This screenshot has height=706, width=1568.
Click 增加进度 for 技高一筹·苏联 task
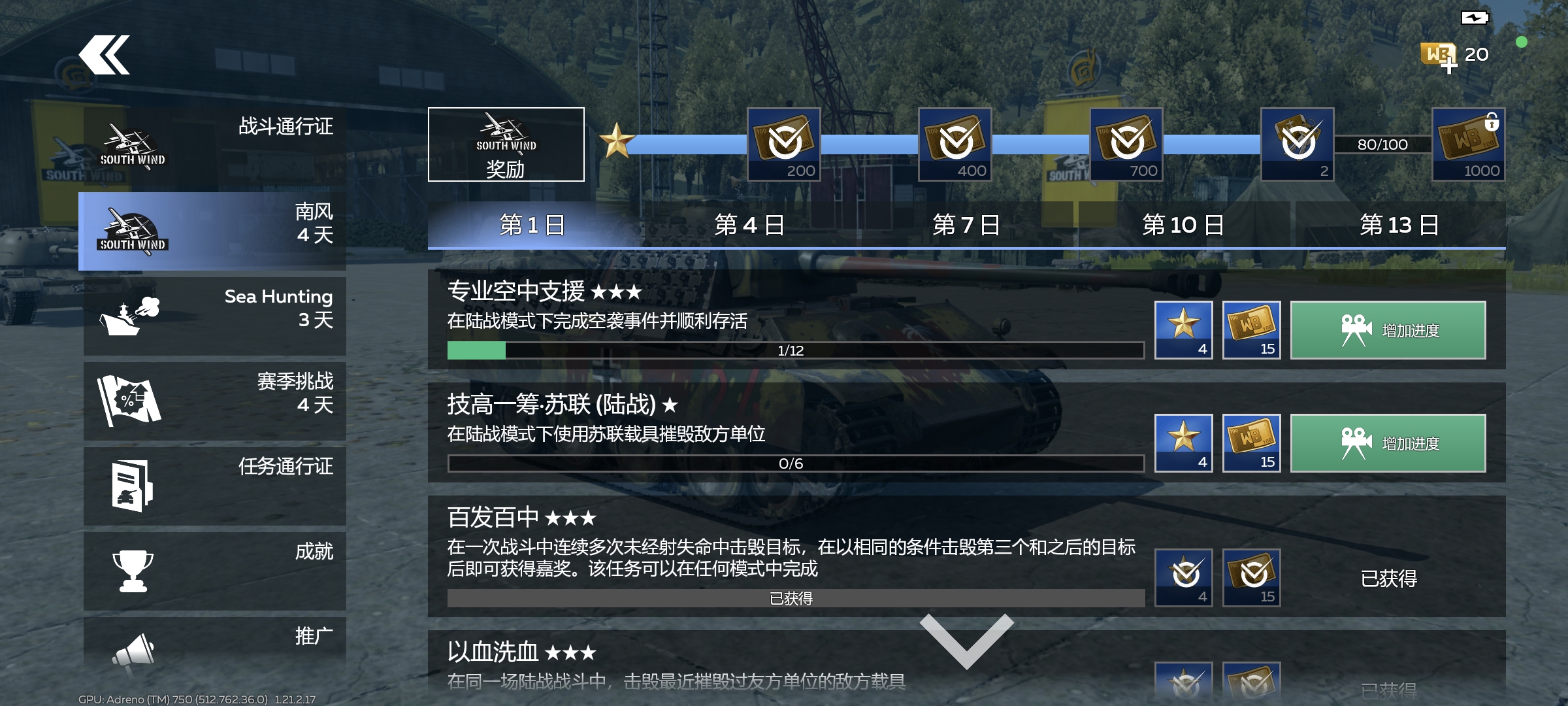[1388, 443]
